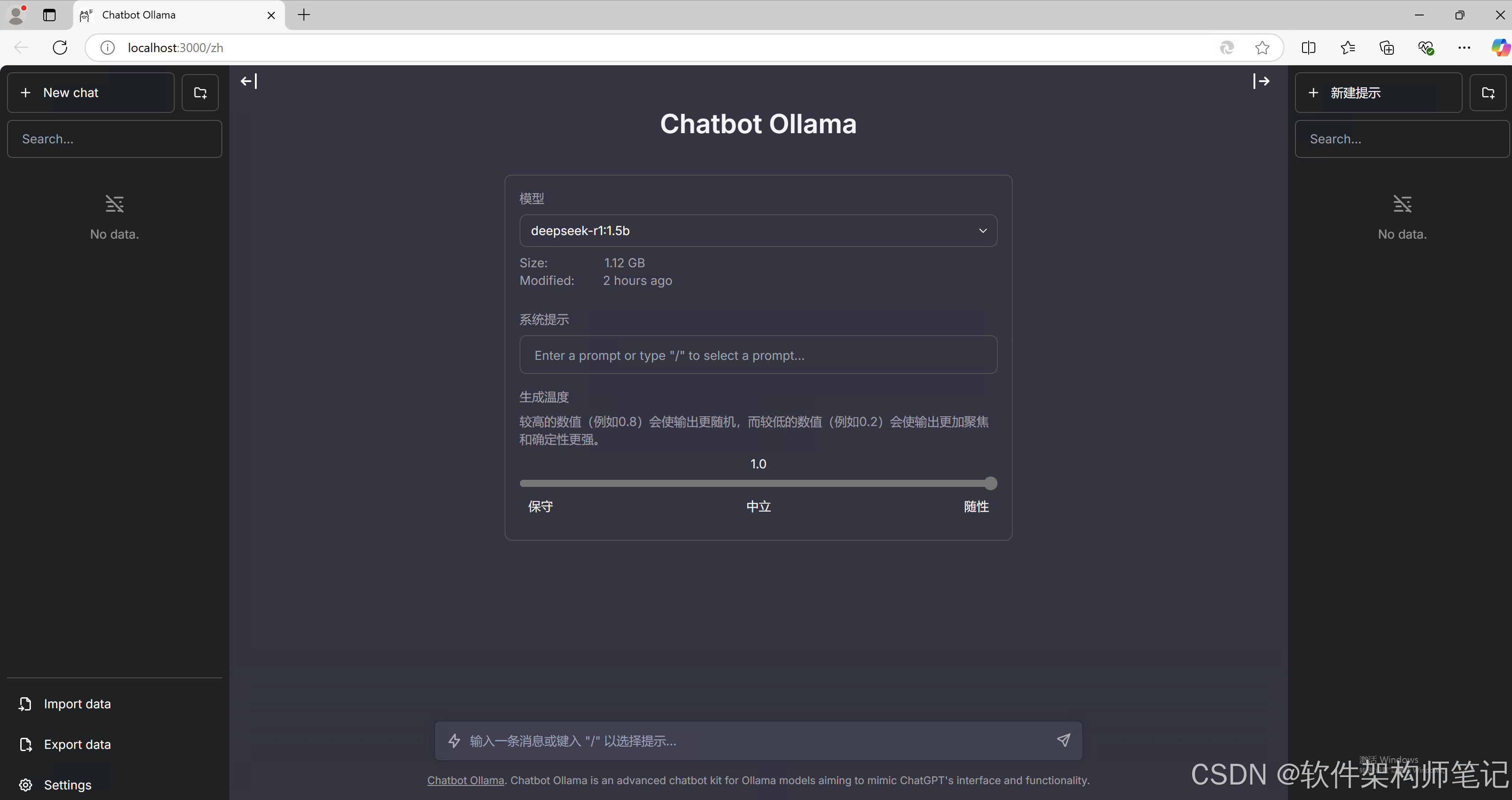
Task: Focus the left sidebar Search box
Action: pos(114,139)
